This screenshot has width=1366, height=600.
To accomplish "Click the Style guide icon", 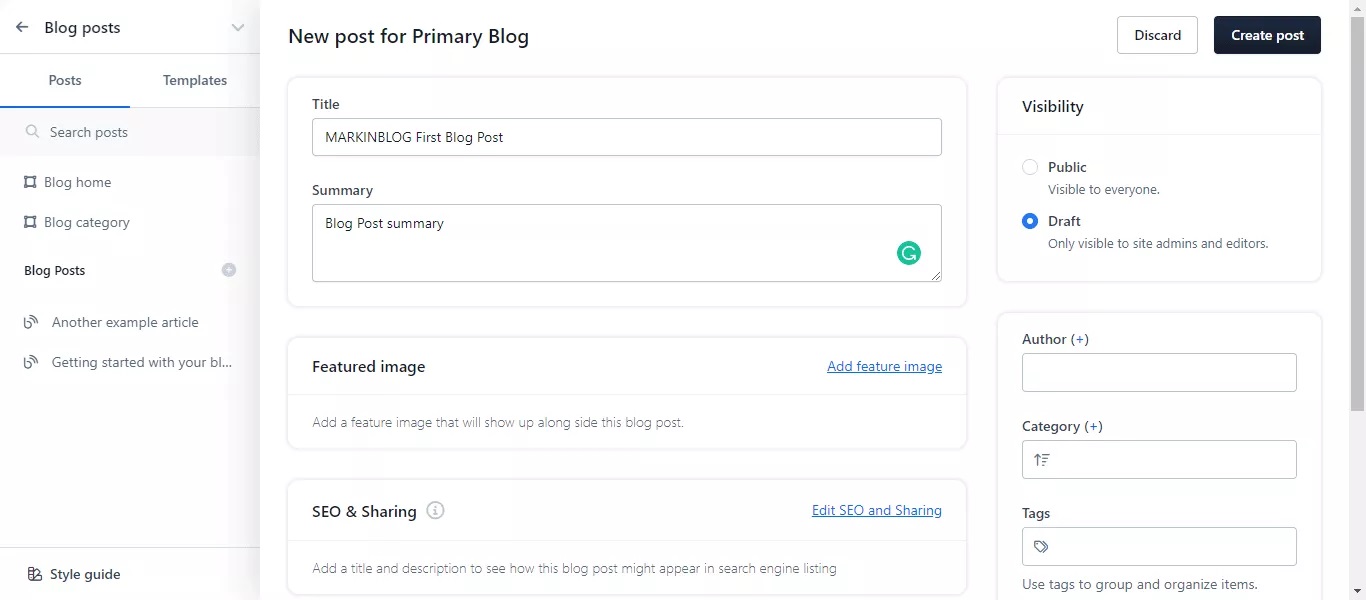I will (34, 574).
